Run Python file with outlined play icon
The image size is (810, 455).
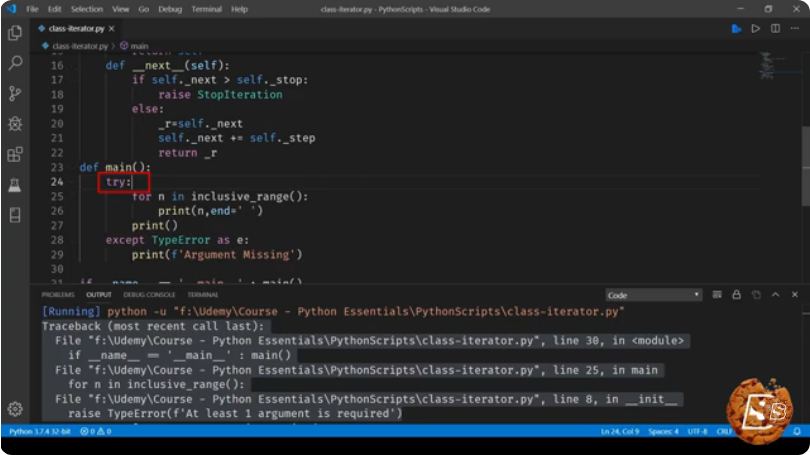756,29
